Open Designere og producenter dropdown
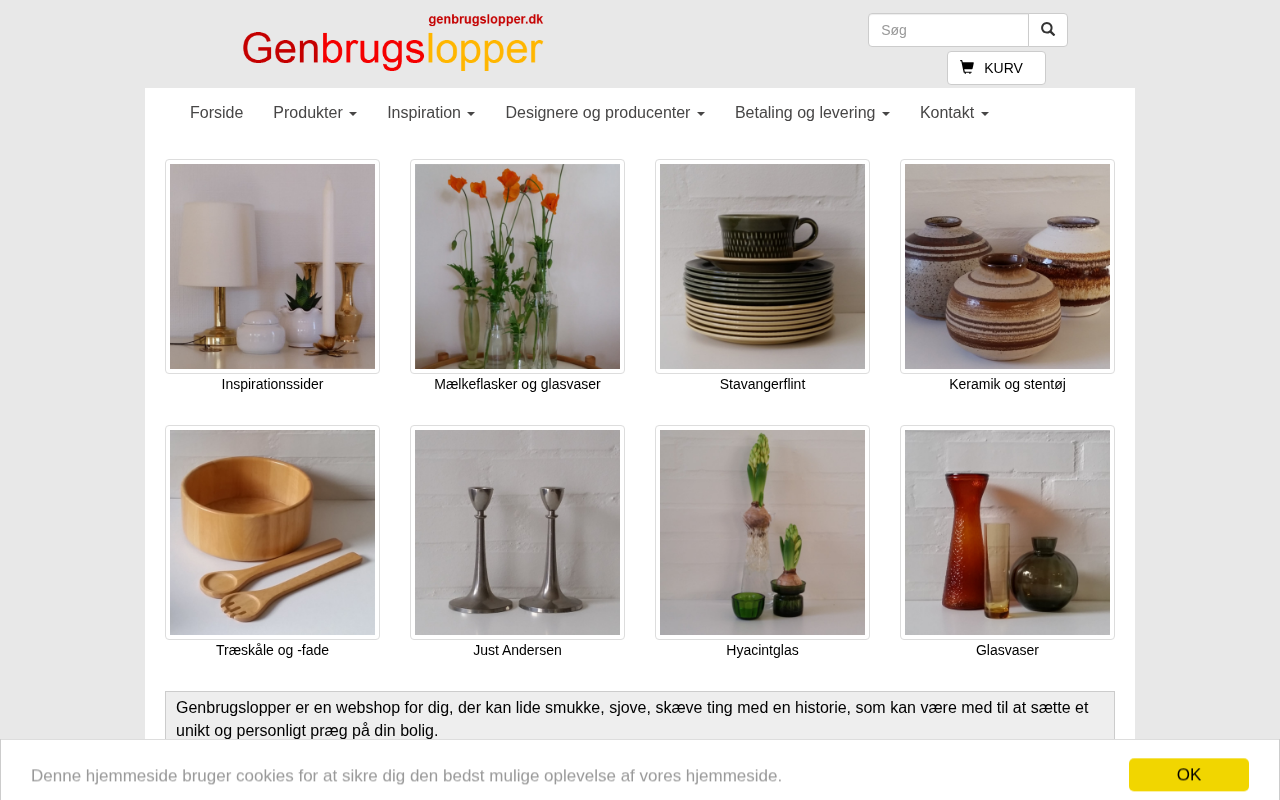This screenshot has width=1280, height=800. pyautogui.click(x=605, y=113)
